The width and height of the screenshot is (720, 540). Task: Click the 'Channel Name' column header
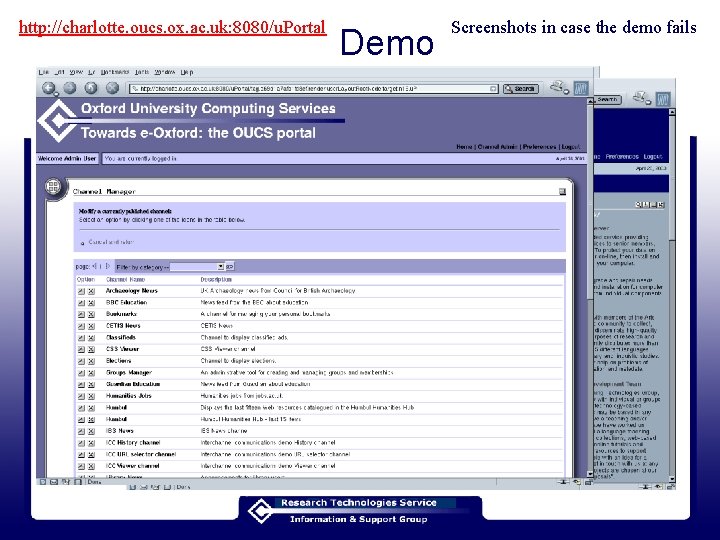pyautogui.click(x=125, y=279)
